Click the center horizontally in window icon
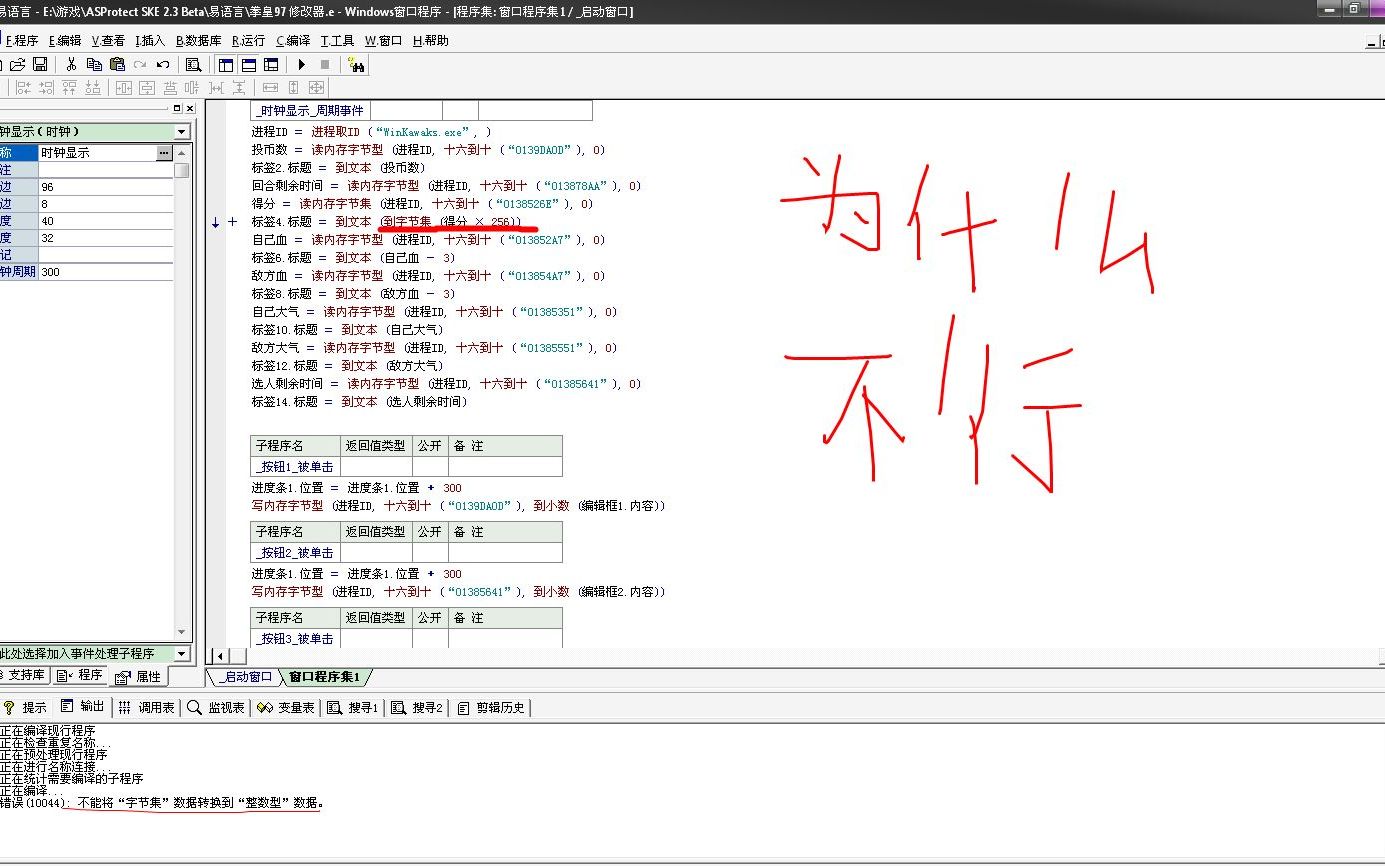Viewport: 1385px width, 866px height. click(124, 88)
